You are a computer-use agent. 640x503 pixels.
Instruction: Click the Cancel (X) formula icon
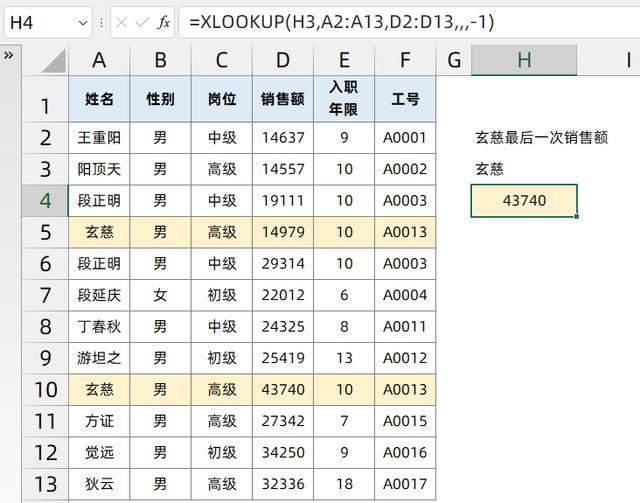(x=121, y=22)
